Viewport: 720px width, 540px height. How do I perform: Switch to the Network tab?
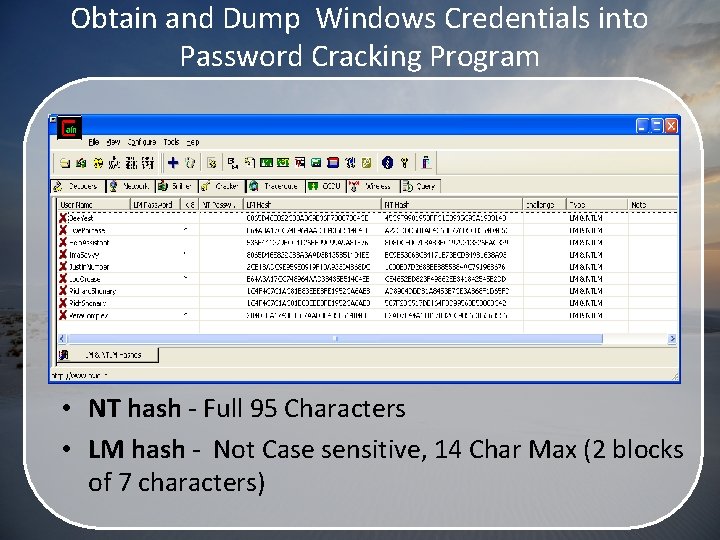(130, 186)
